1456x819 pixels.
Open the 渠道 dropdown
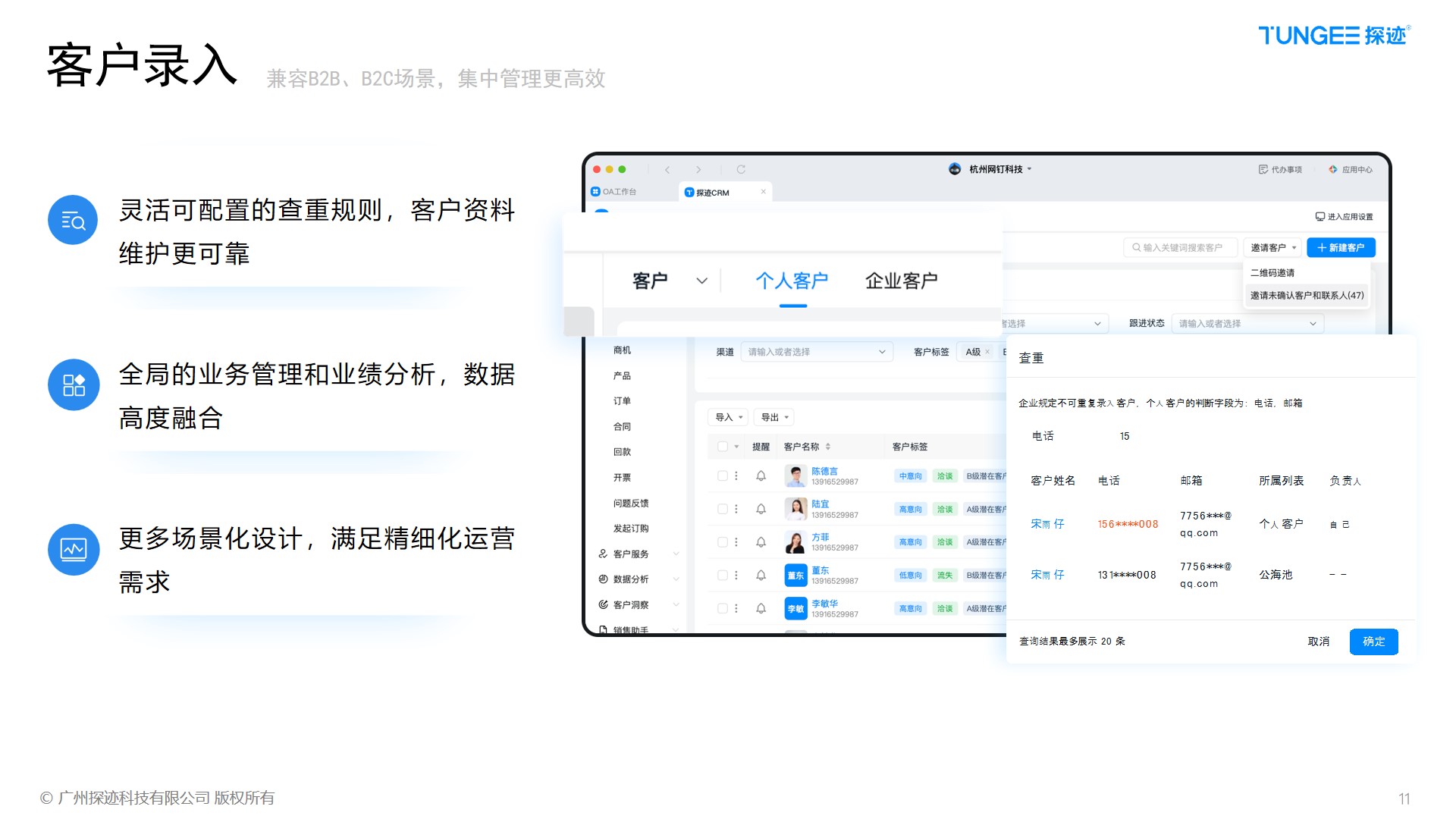coord(816,352)
